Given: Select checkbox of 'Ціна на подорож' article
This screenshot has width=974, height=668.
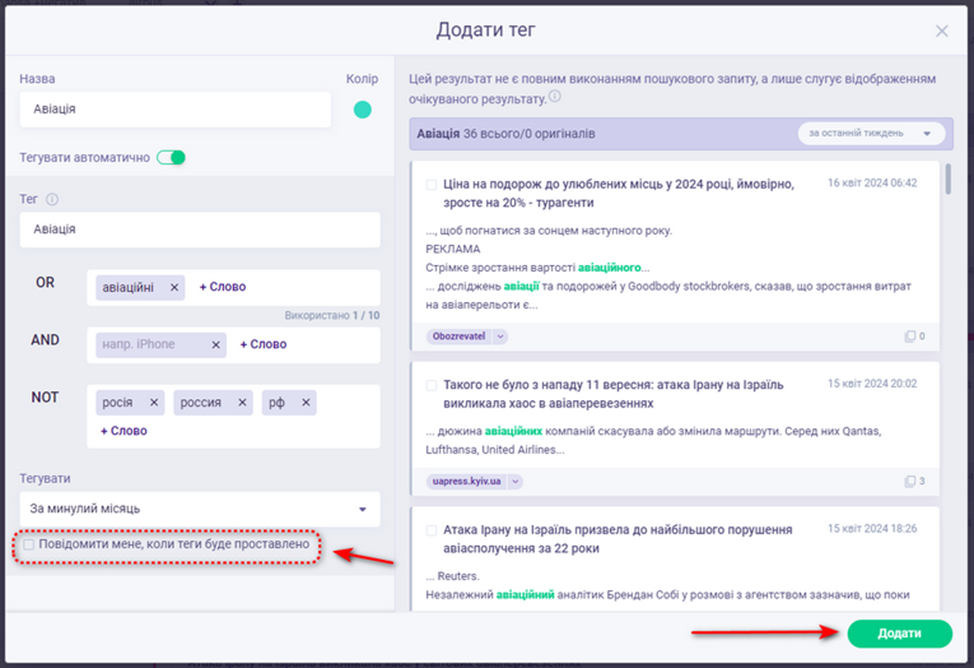Looking at the screenshot, I should tap(431, 185).
